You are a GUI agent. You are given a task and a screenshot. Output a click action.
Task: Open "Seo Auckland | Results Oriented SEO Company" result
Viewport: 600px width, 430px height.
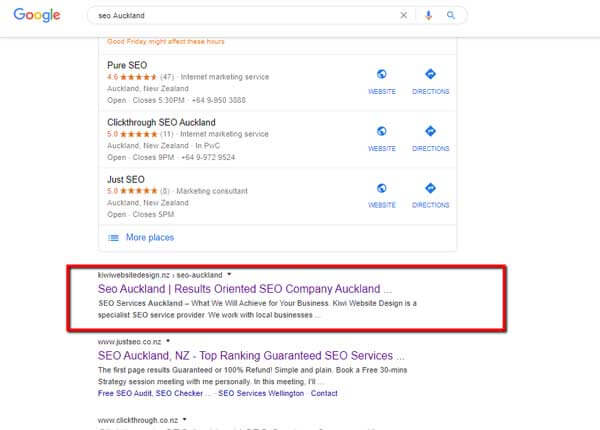coord(238,288)
